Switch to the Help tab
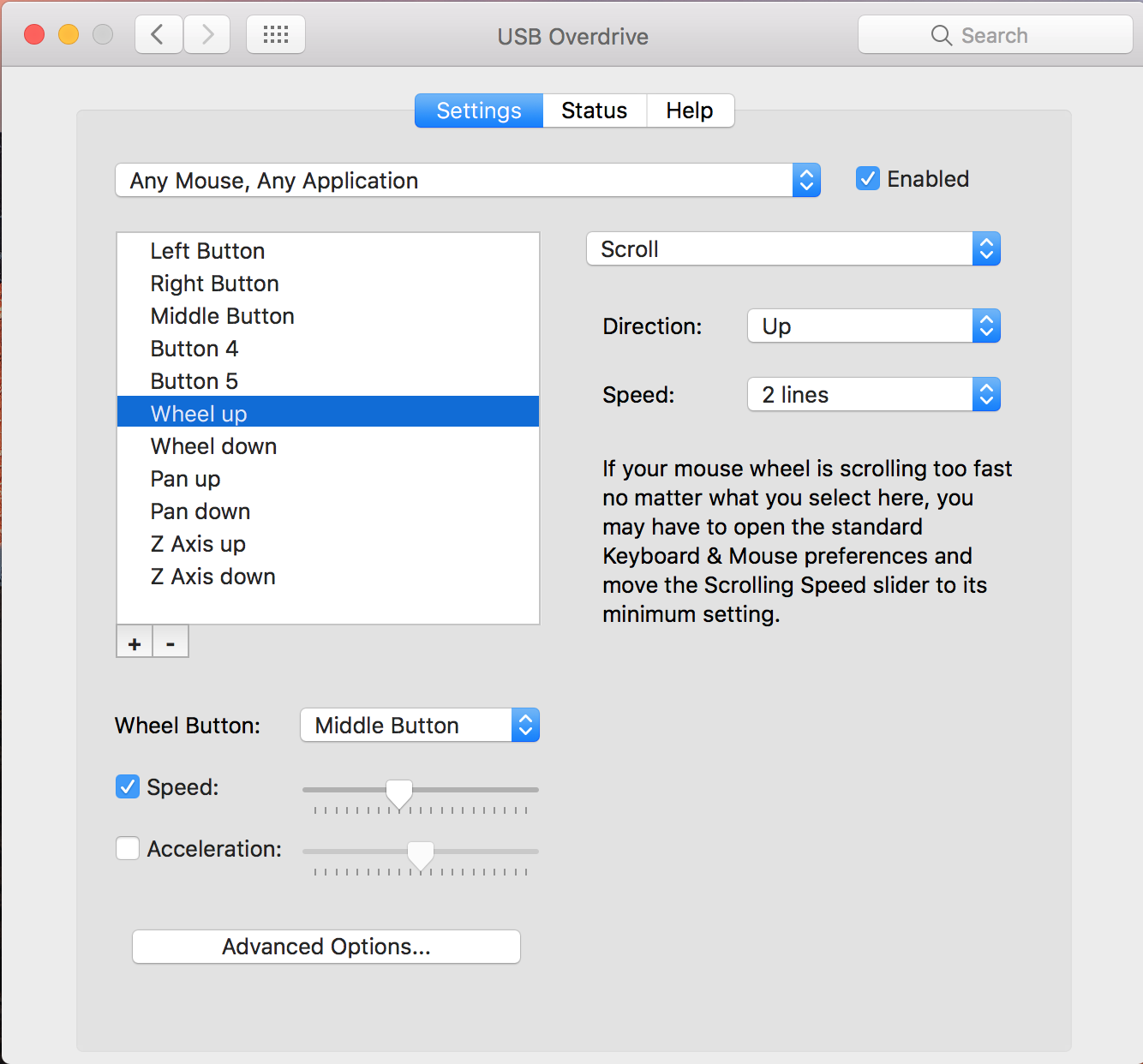This screenshot has width=1143, height=1064. point(690,111)
